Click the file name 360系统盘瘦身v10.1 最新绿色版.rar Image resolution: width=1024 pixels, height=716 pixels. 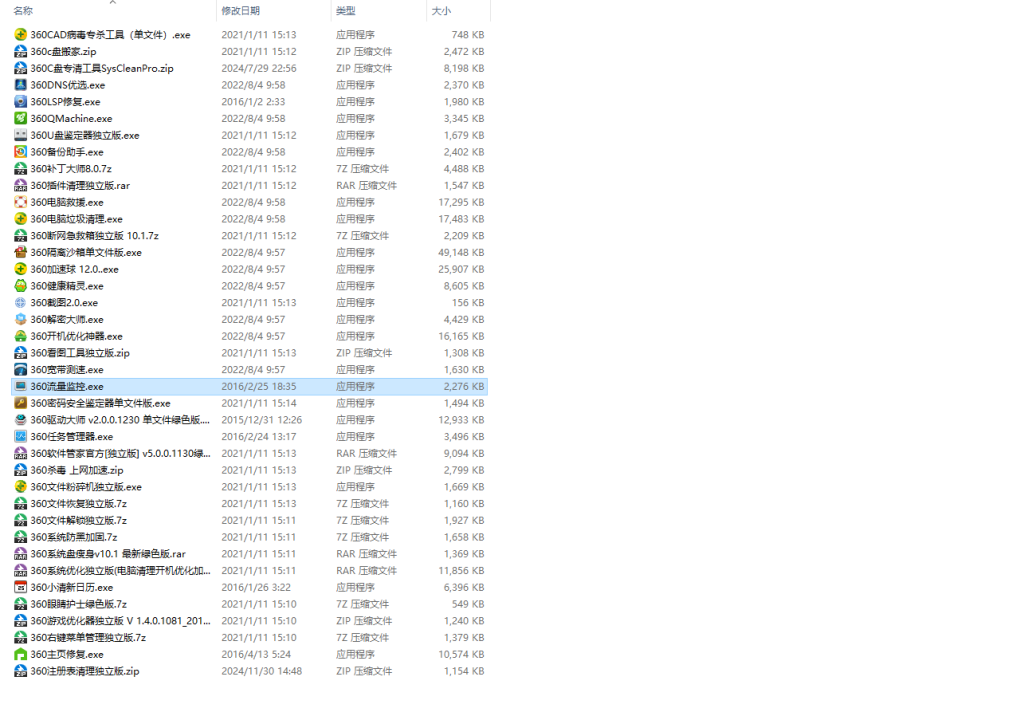click(108, 554)
